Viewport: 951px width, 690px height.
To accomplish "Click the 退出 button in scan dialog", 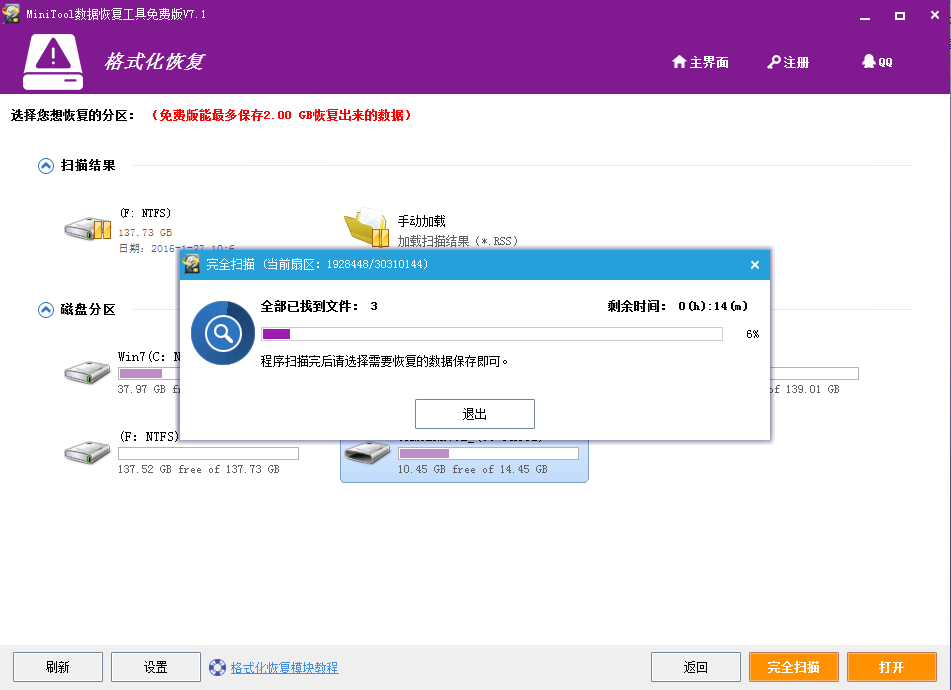I will pyautogui.click(x=475, y=414).
